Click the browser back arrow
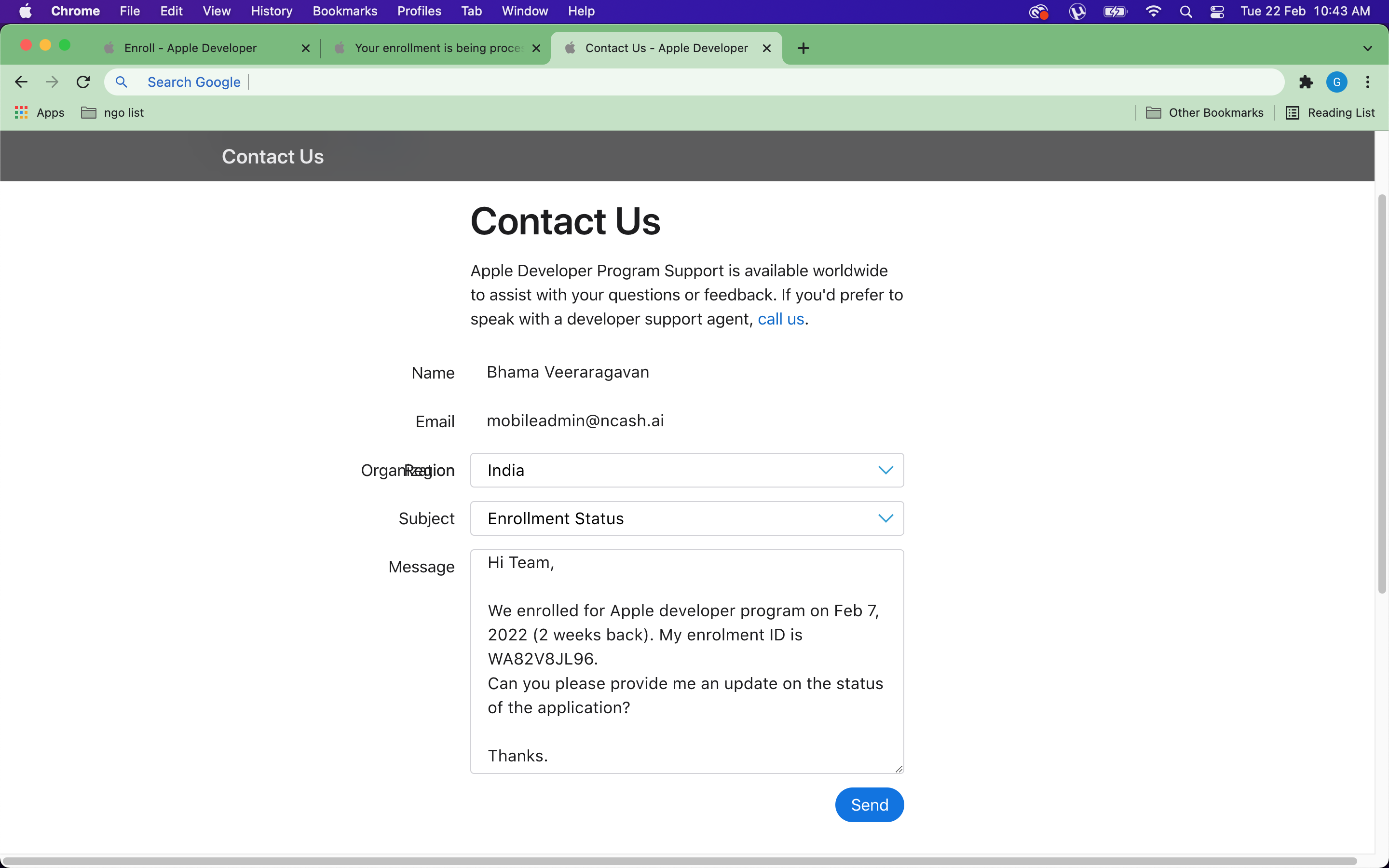 tap(21, 82)
